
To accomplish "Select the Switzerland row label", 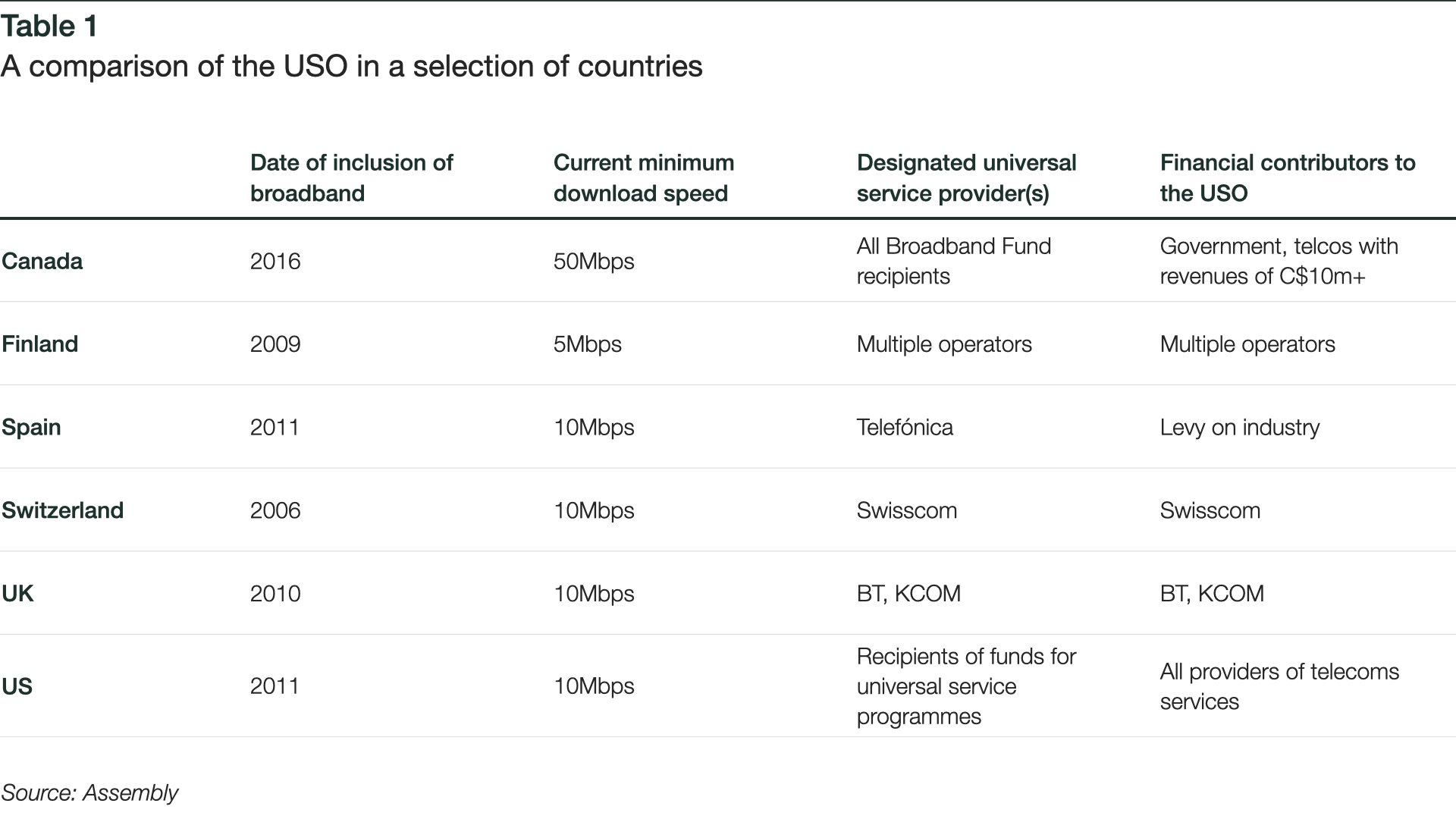I will (x=62, y=510).
